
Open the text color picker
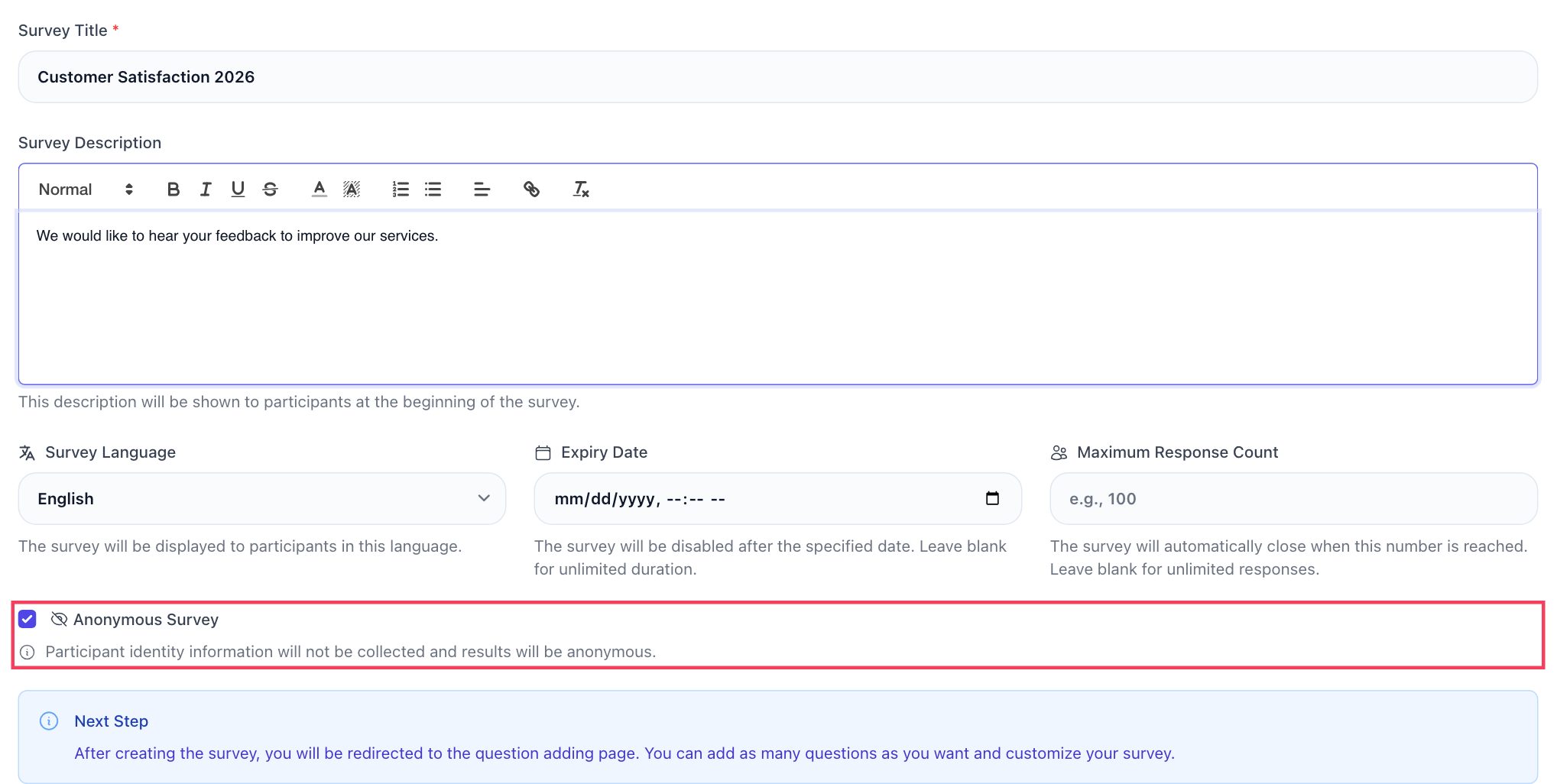click(320, 190)
